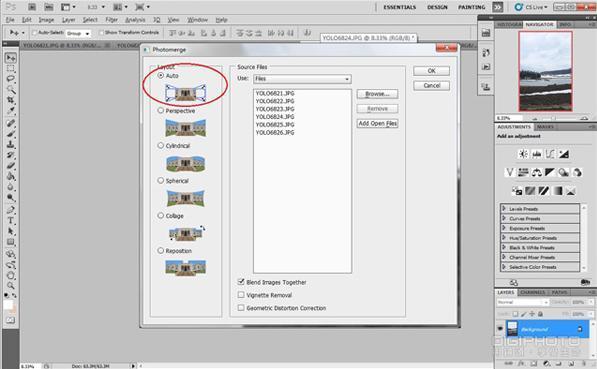Open the Use Files dropdown
597x369 pixels.
(302, 79)
